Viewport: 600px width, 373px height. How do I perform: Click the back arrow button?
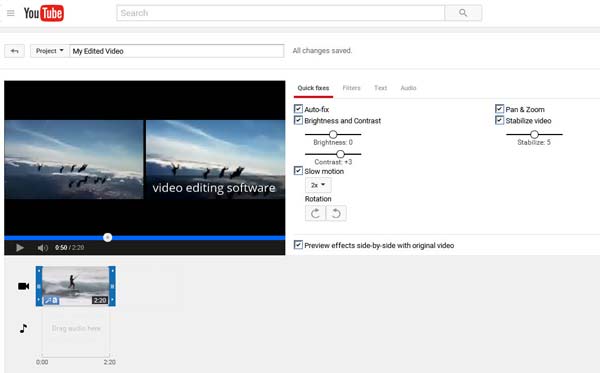(15, 51)
